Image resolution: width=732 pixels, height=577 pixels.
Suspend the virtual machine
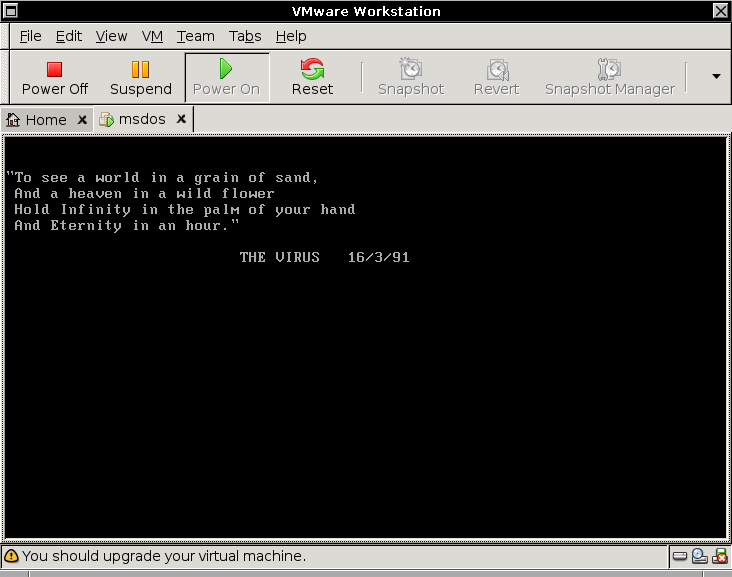pos(141,78)
